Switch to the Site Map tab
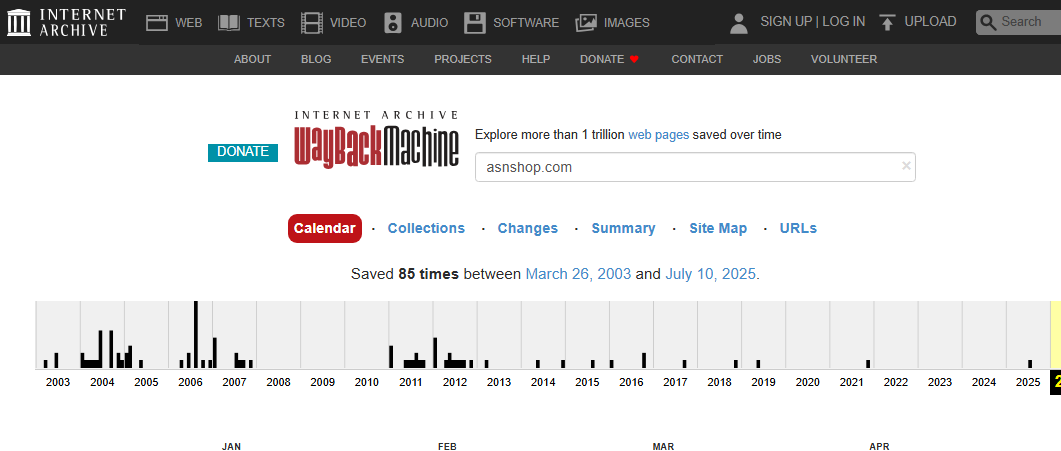This screenshot has height=451, width=1061. [718, 229]
